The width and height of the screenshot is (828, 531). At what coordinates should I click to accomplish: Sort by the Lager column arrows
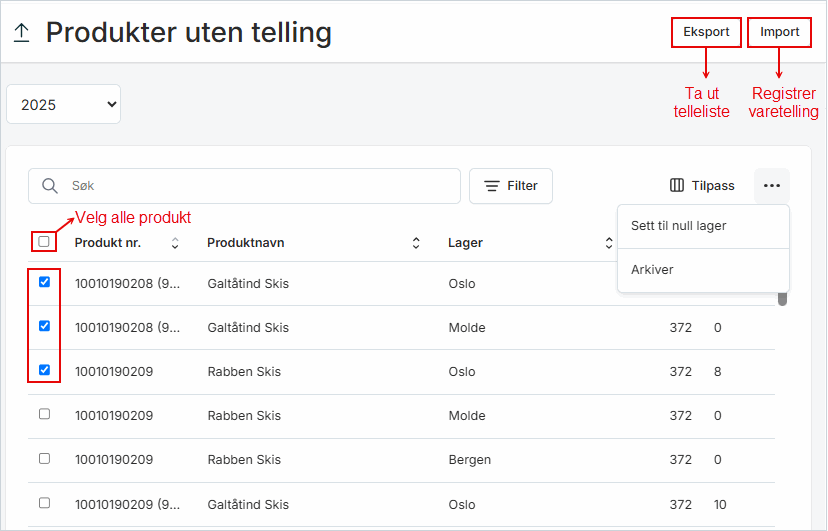coord(609,243)
